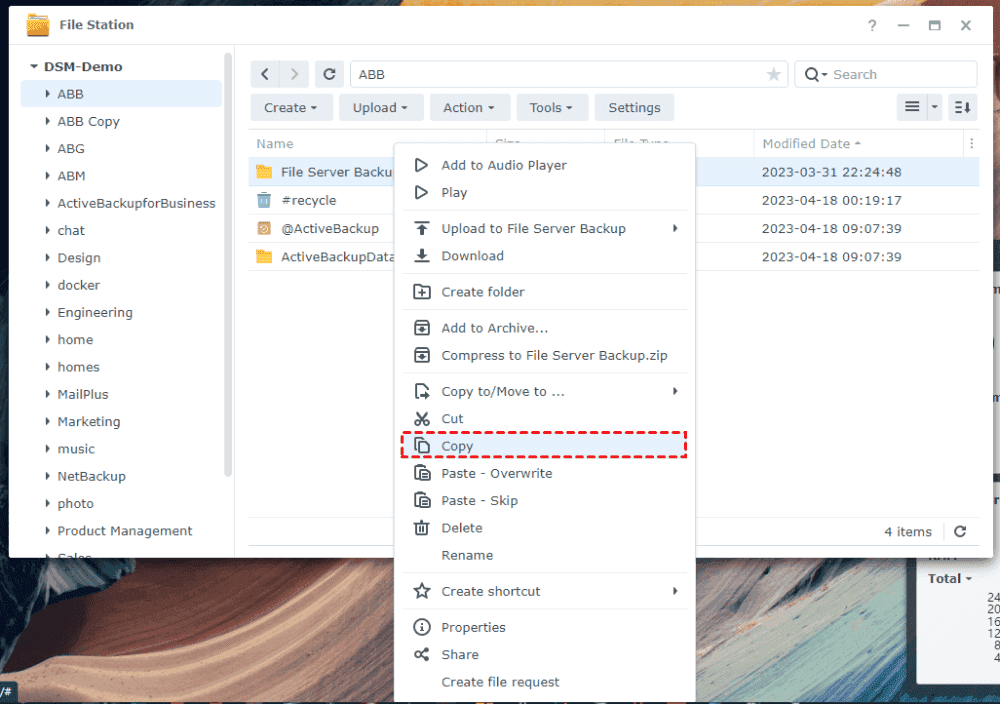Click the Copy to/Move to icon
1000x704 pixels.
click(422, 392)
